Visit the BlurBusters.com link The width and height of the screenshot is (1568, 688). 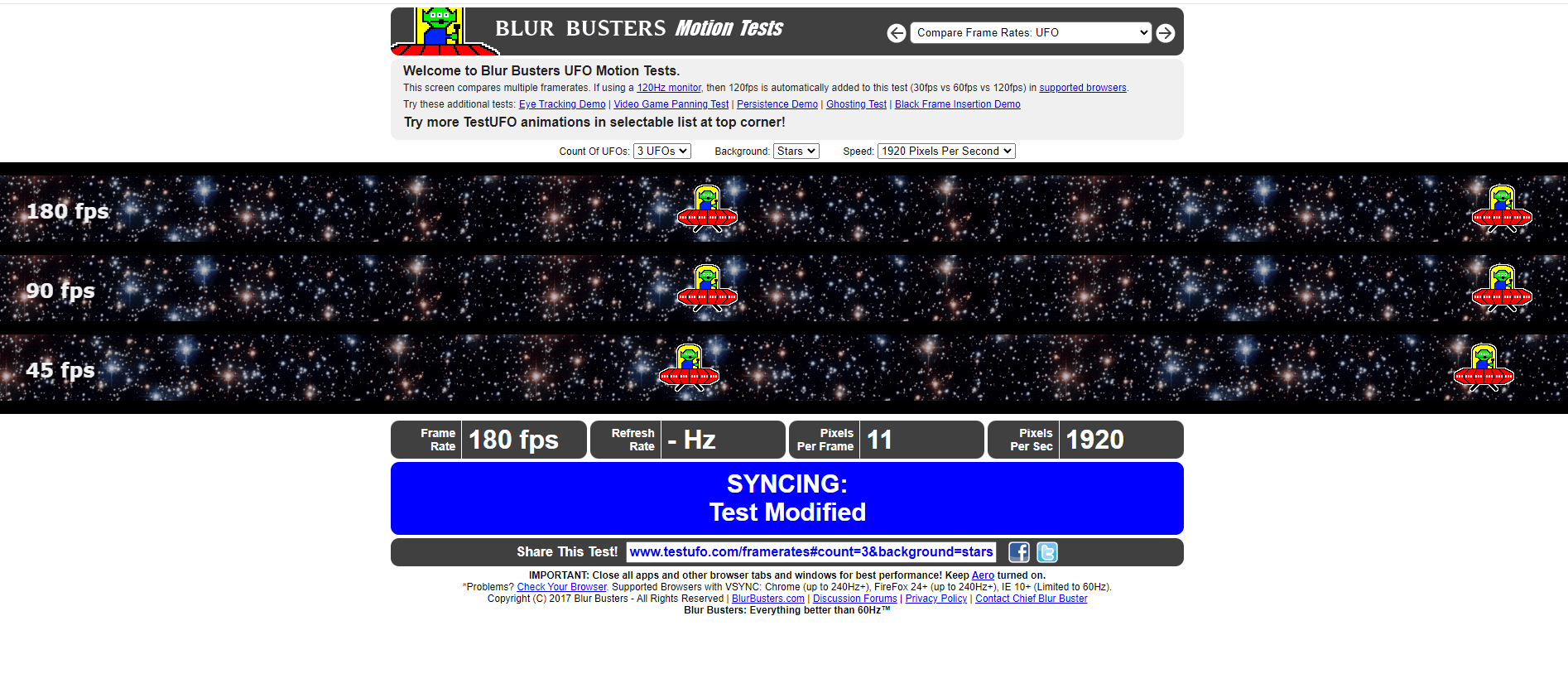click(768, 599)
